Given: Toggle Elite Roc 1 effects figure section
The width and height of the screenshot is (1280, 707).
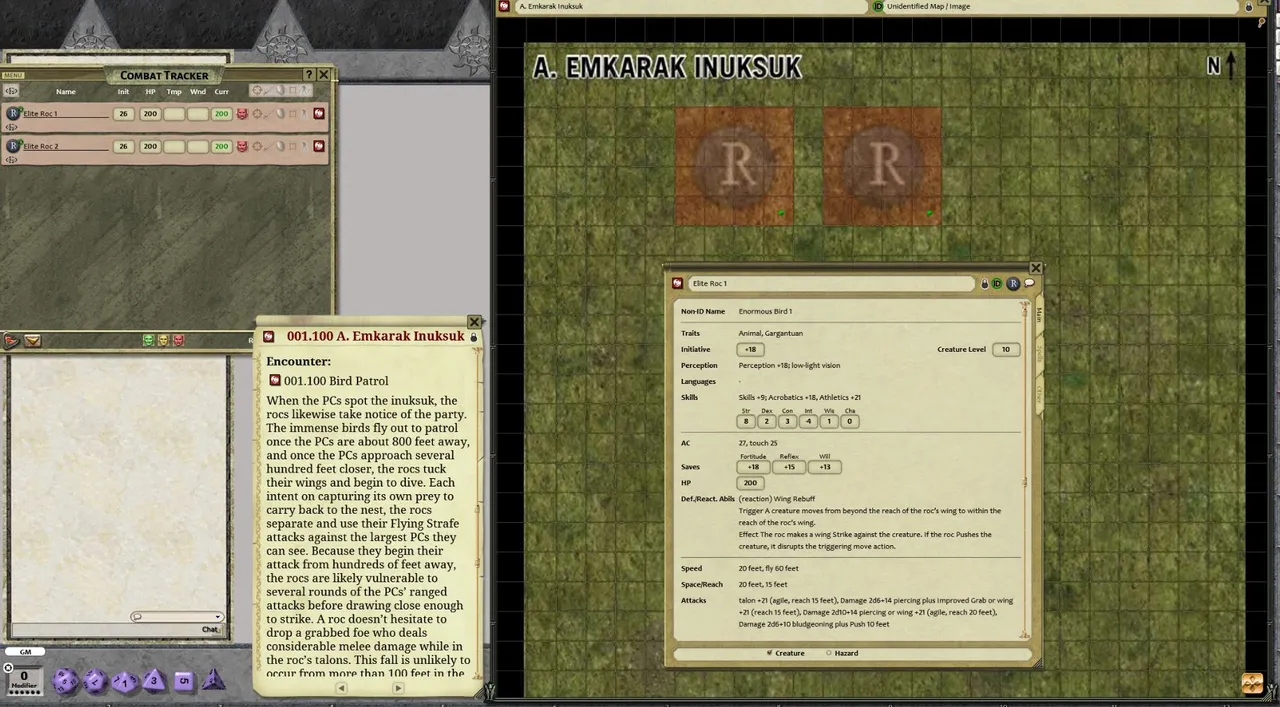Looking at the screenshot, I should (304, 114).
